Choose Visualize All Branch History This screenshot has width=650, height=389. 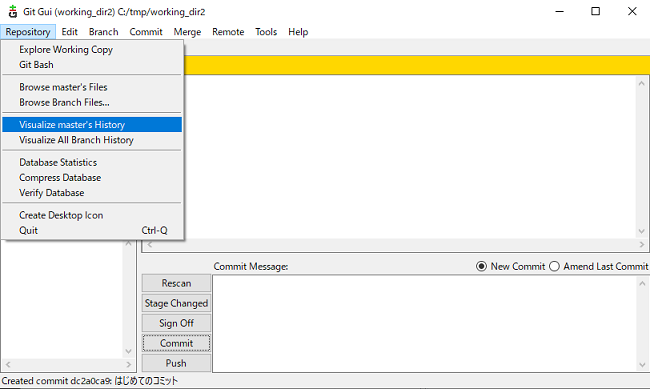[x=92, y=140]
